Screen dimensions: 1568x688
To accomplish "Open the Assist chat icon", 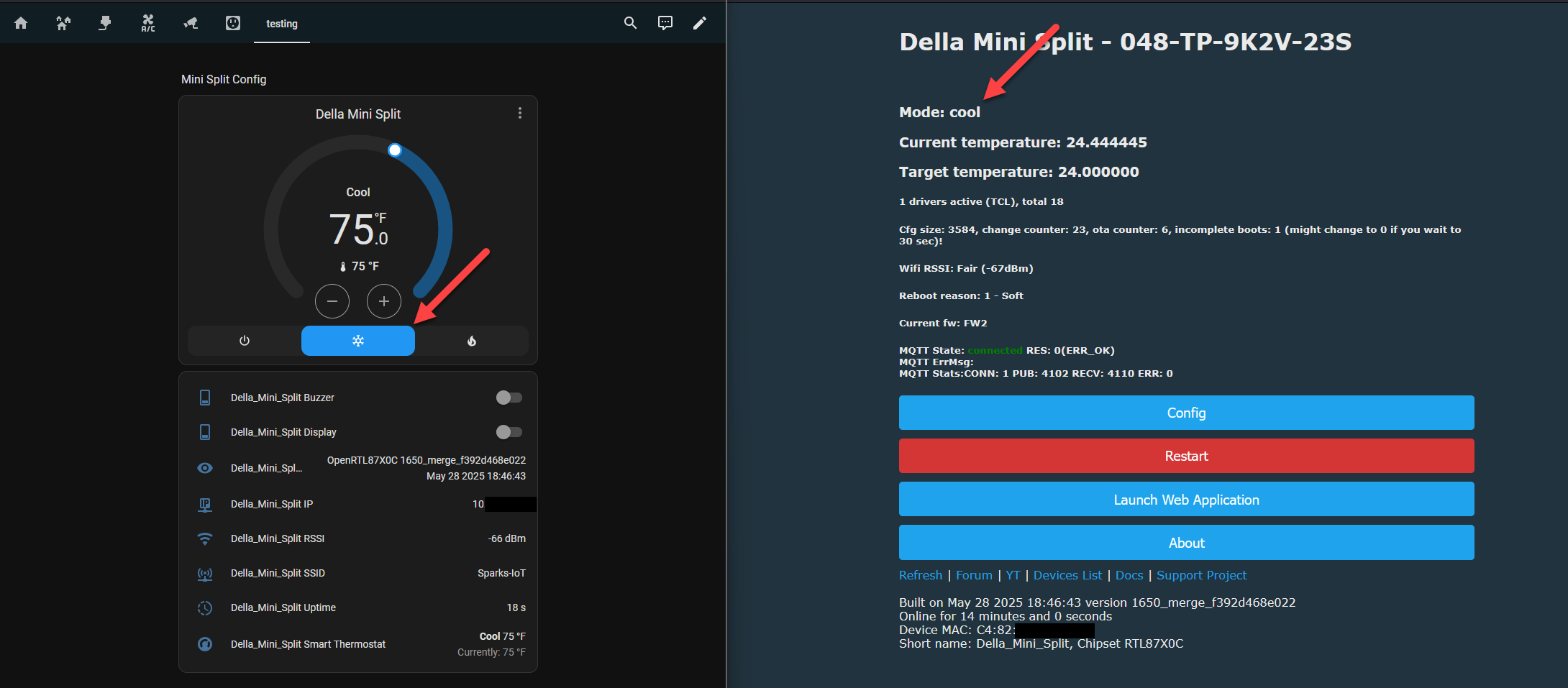I will point(665,23).
